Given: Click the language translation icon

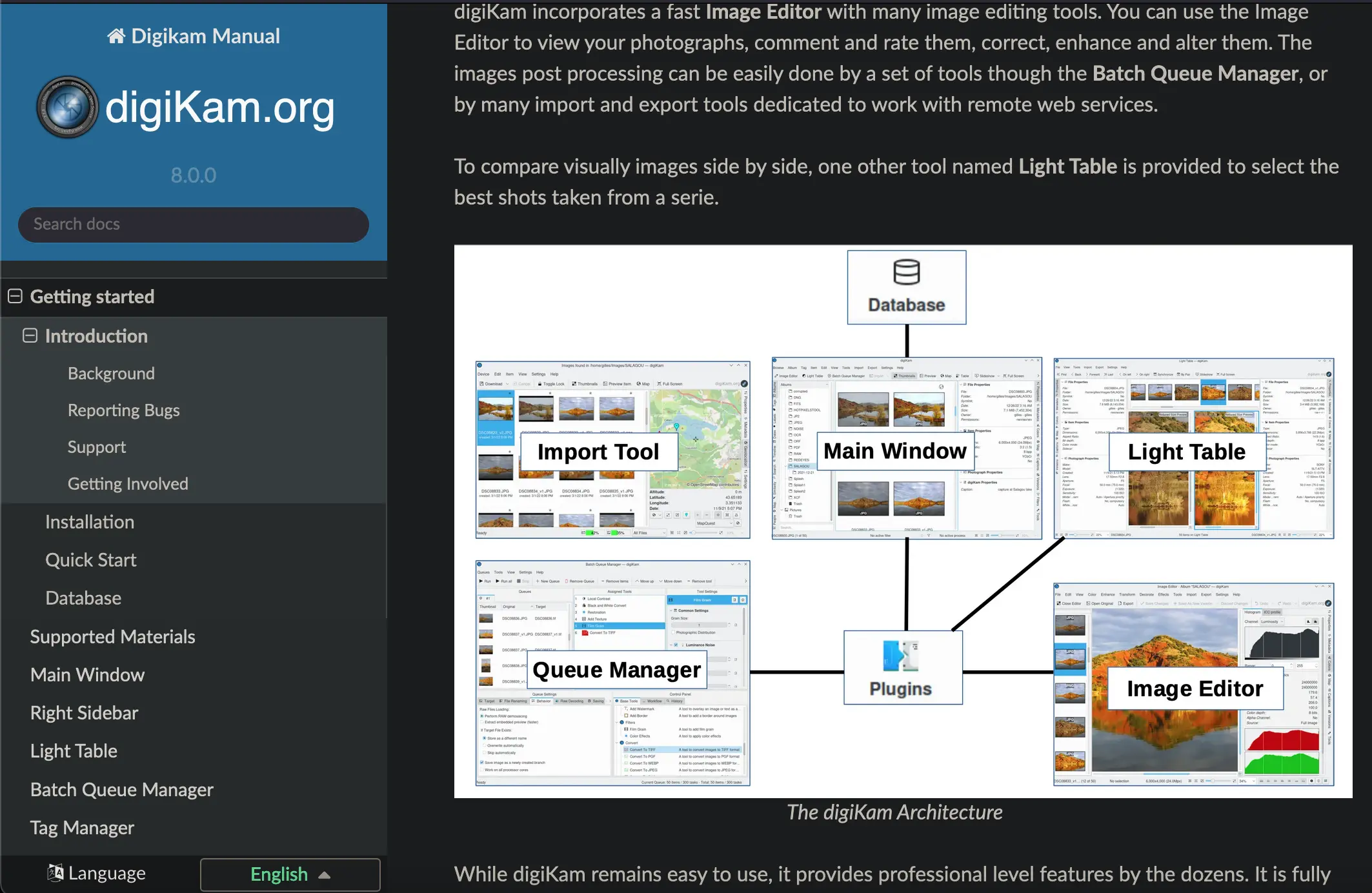Looking at the screenshot, I should coord(55,873).
